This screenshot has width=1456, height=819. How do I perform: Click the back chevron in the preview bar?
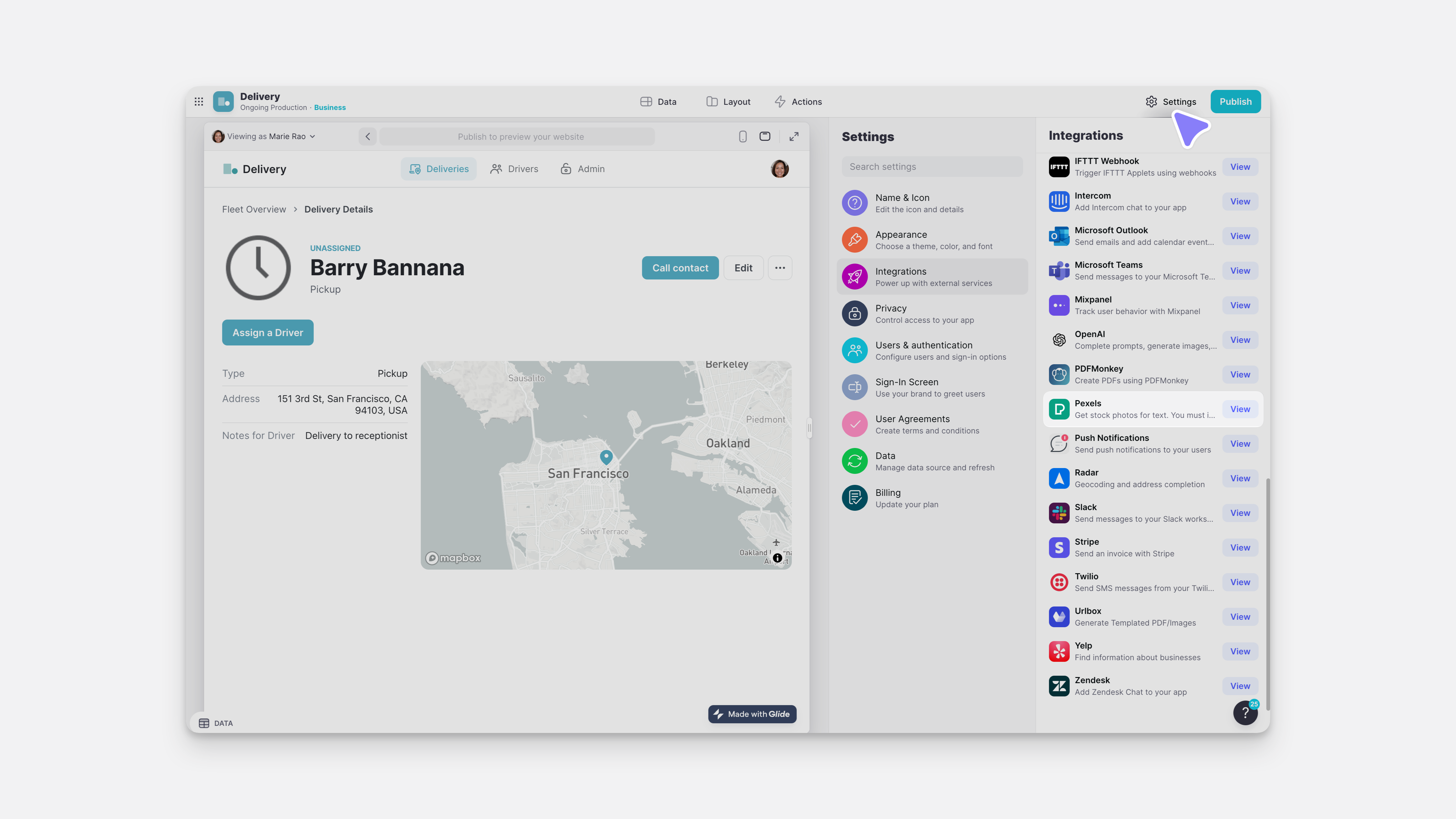click(367, 136)
